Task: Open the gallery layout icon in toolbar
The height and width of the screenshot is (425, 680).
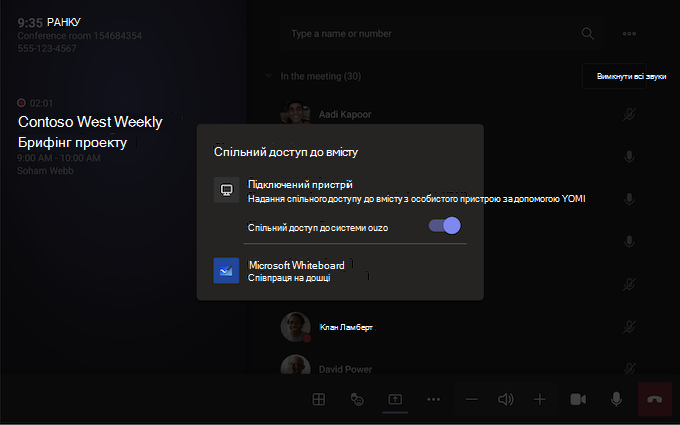Action: click(319, 399)
